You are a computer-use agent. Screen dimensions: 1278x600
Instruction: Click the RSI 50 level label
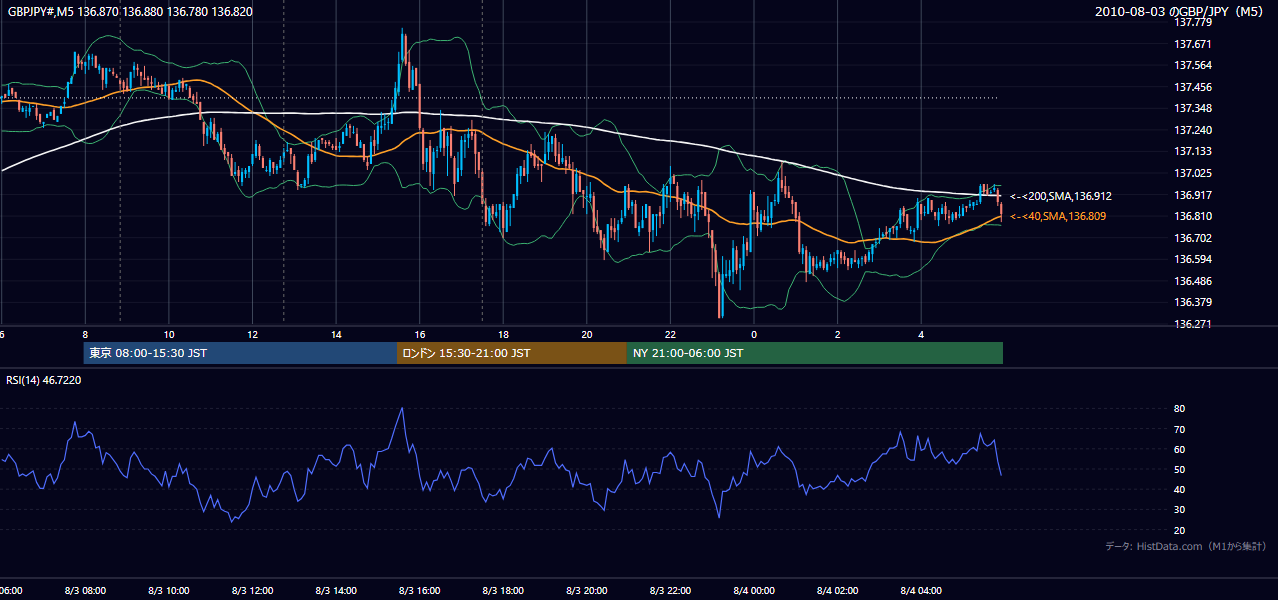(1179, 469)
